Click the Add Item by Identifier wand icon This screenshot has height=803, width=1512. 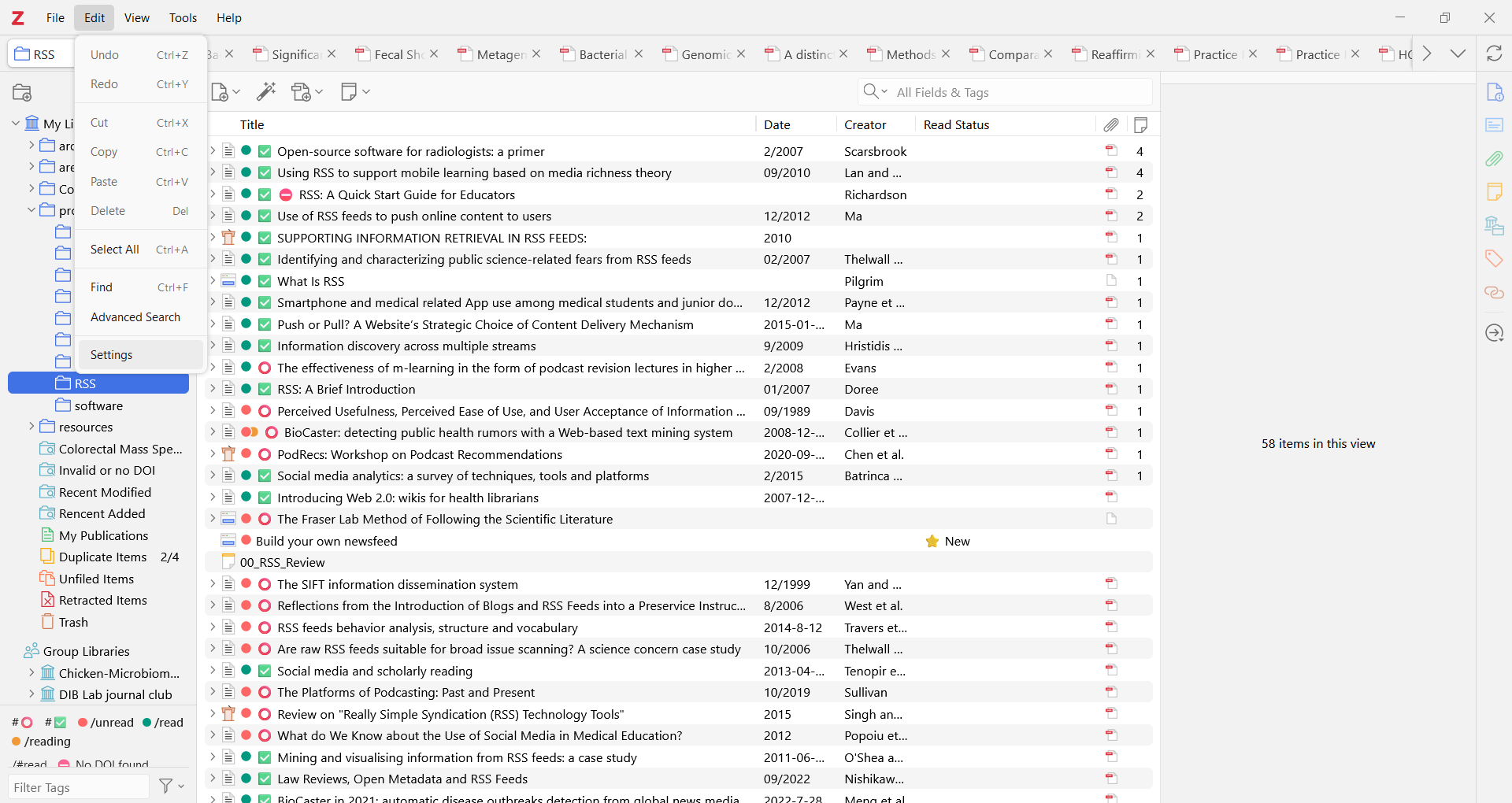click(266, 92)
